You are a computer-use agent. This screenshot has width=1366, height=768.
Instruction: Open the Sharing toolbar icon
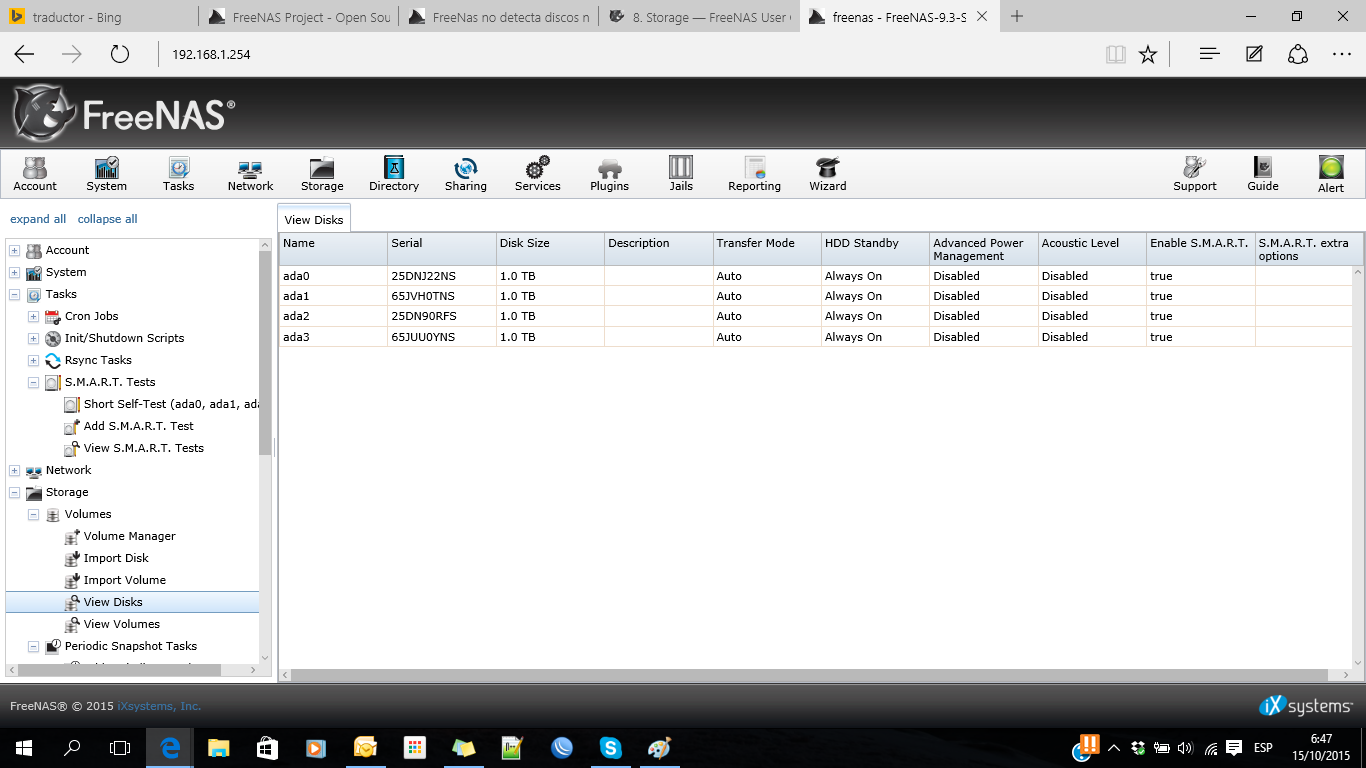coord(466,174)
